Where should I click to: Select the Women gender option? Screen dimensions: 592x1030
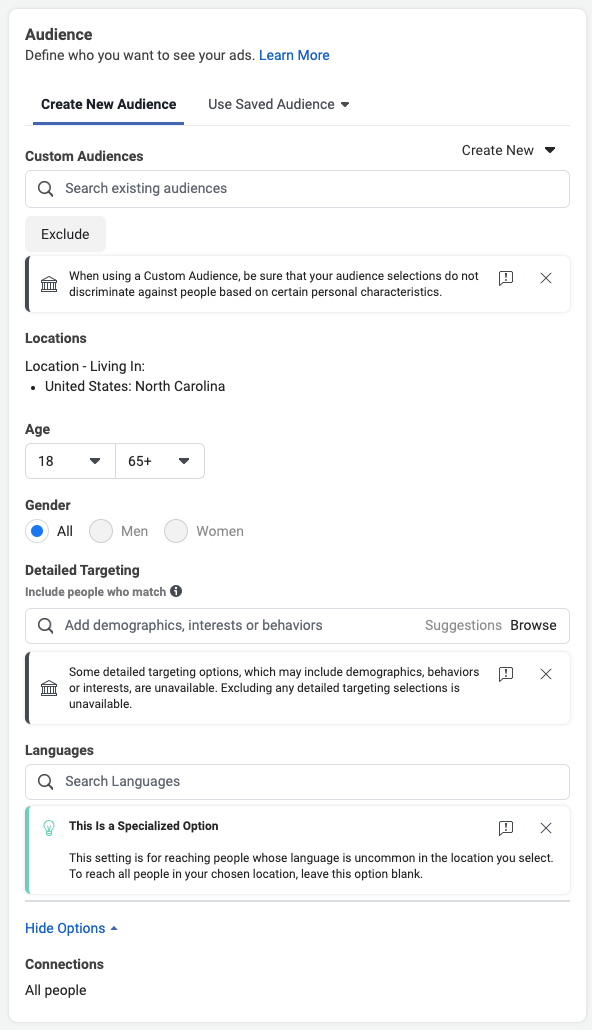176,531
